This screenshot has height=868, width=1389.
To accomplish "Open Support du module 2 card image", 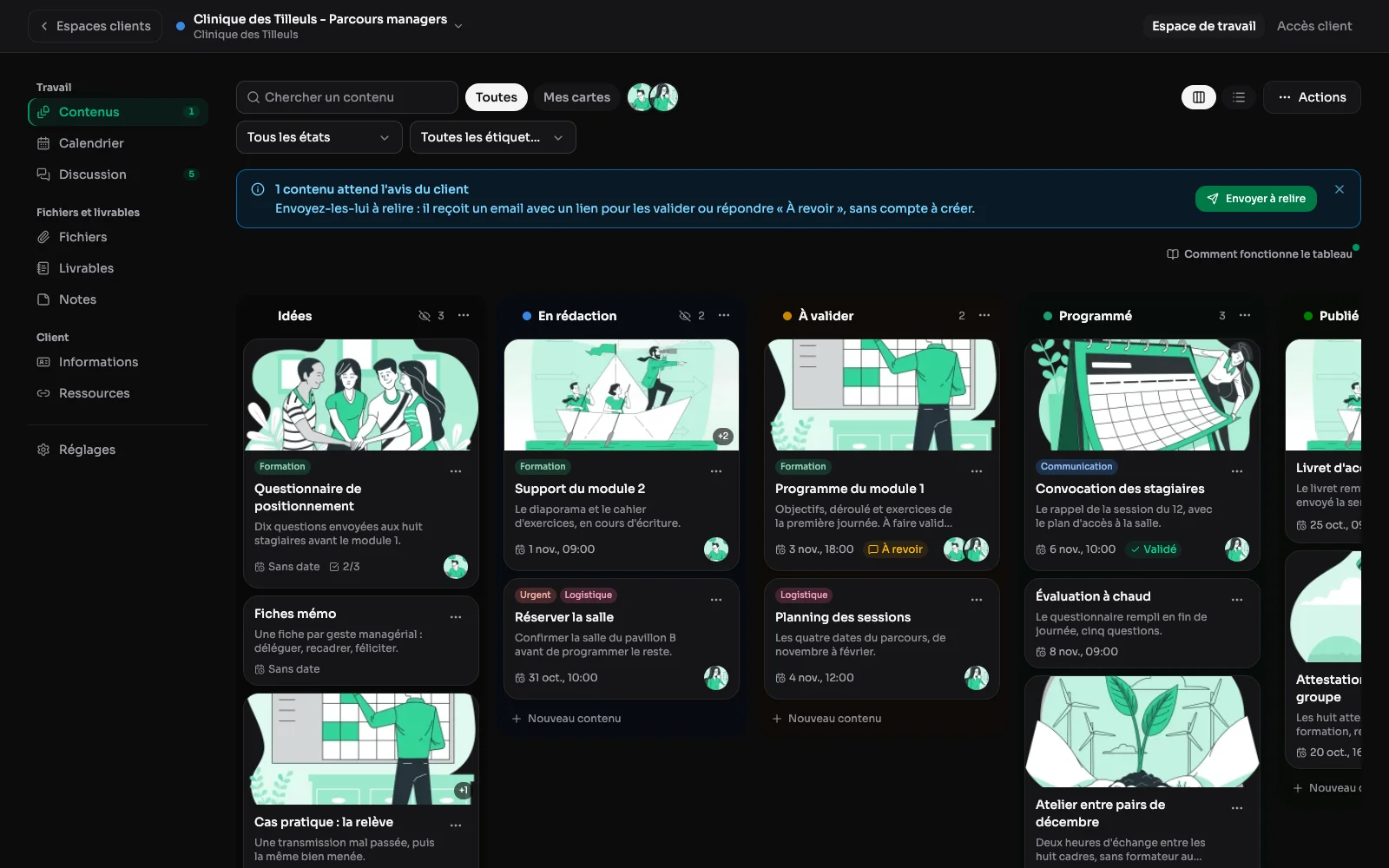I will (x=622, y=395).
